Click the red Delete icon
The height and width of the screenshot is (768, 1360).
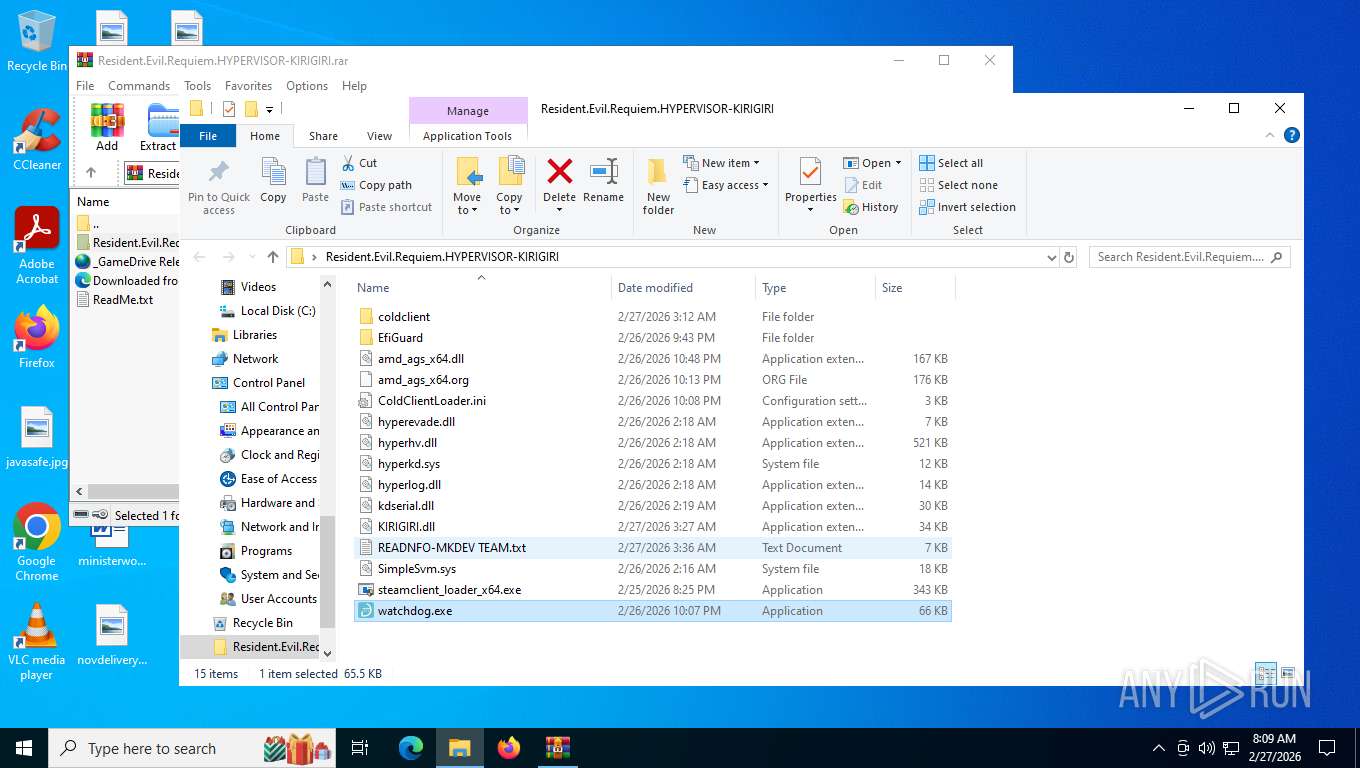point(560,172)
